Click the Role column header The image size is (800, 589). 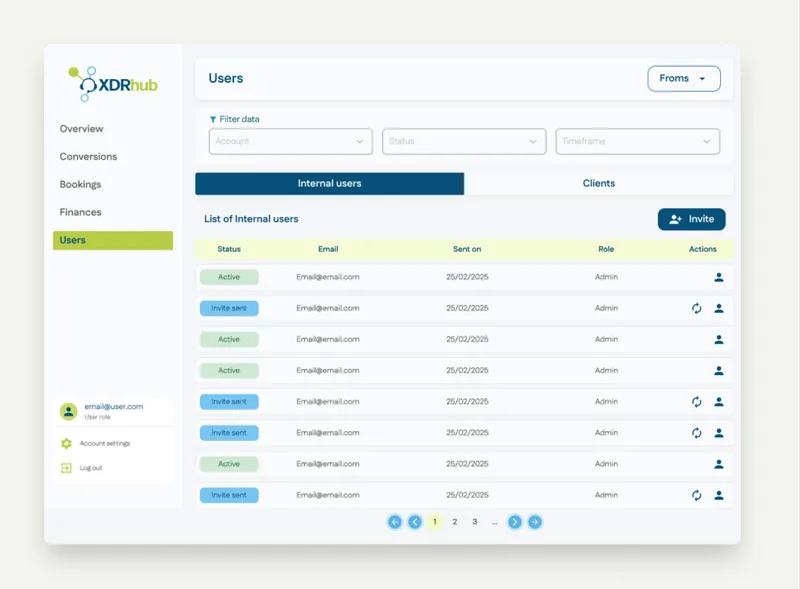point(606,249)
